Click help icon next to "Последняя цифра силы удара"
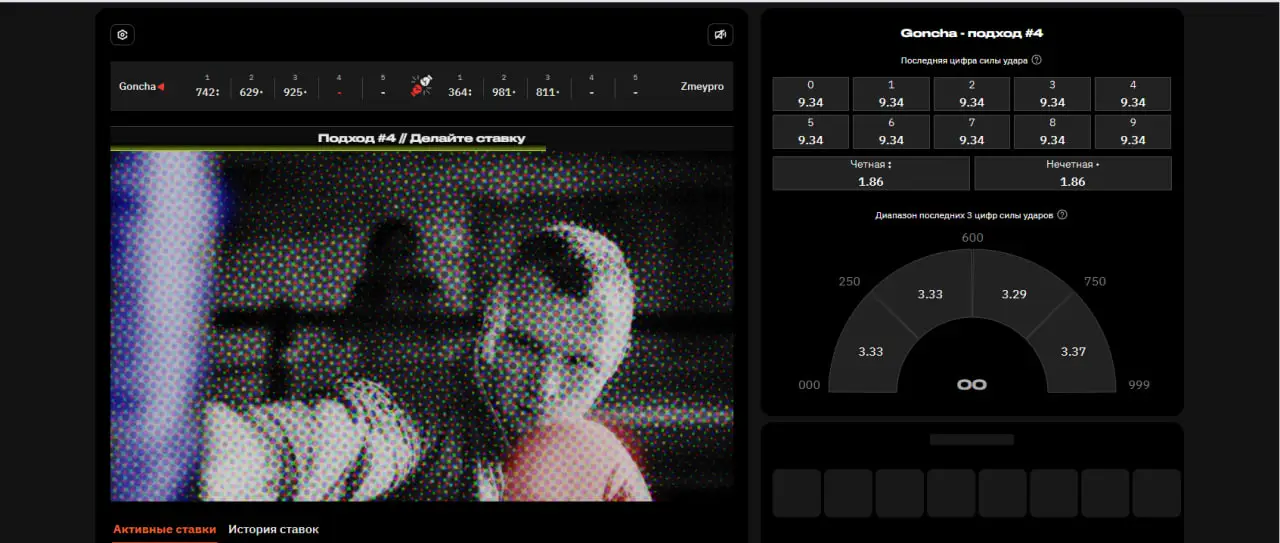This screenshot has width=1280, height=543. 1036,60
